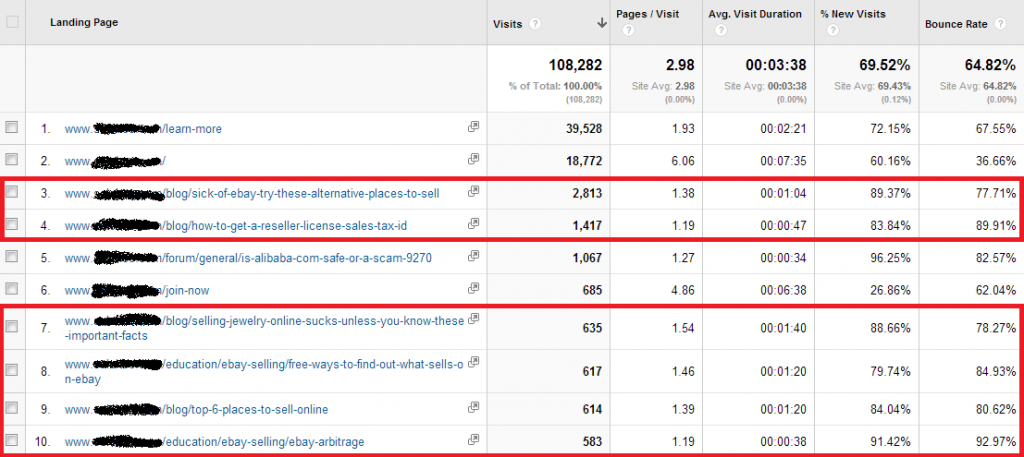The image size is (1024, 457).
Task: Check the box for row 4 reseller-license
Action: coord(12,225)
